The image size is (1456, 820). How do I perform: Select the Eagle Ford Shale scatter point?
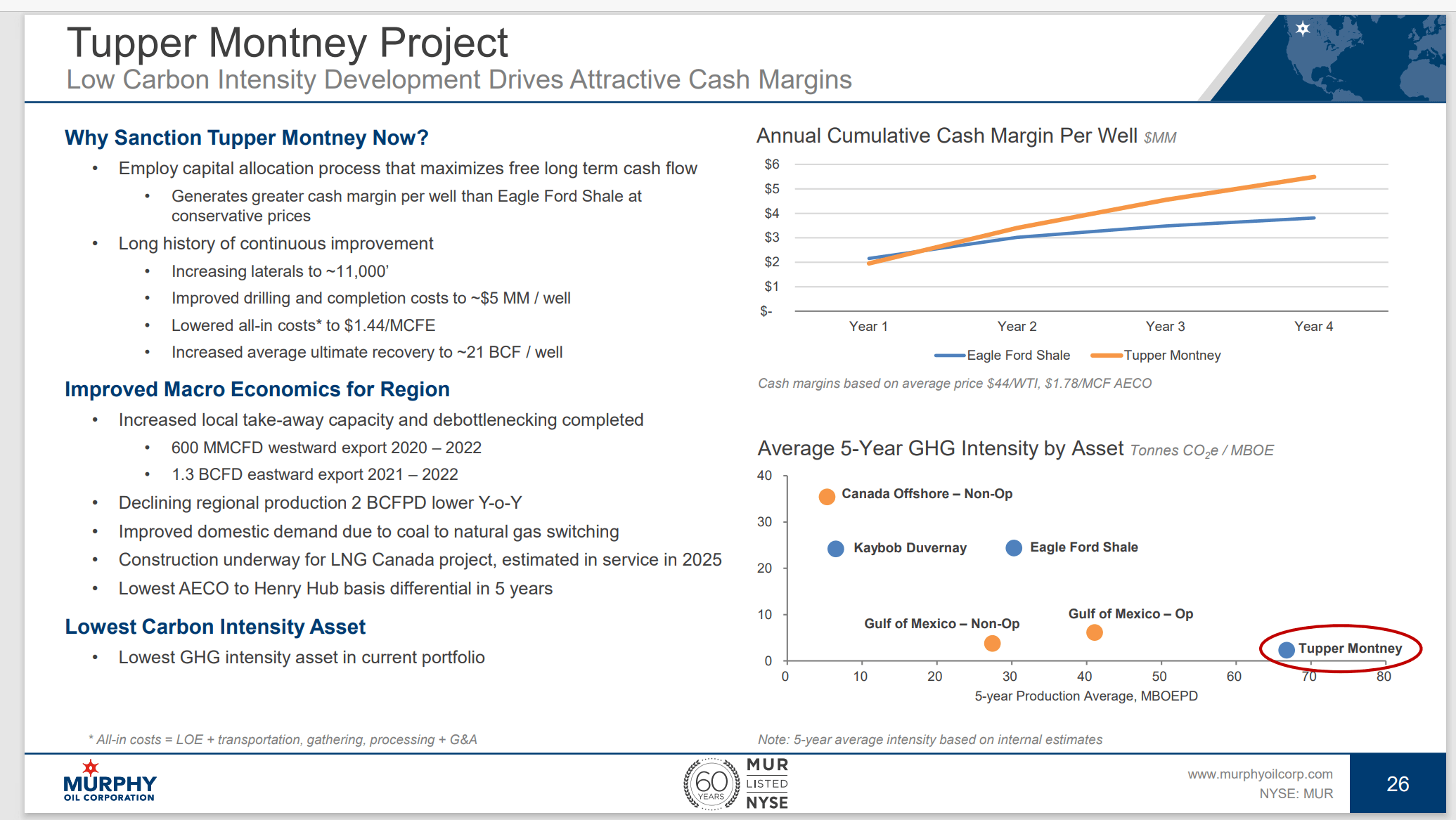[x=1014, y=547]
